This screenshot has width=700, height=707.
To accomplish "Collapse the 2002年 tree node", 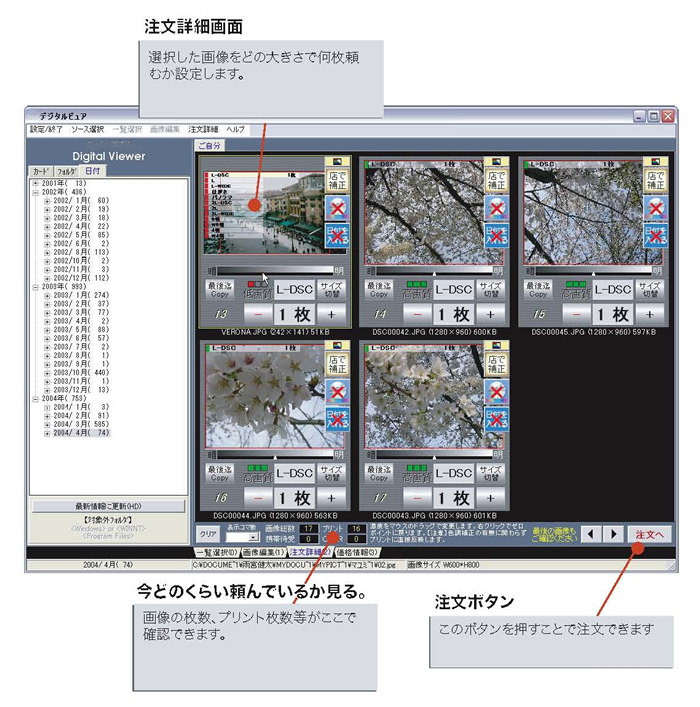I will (36, 192).
